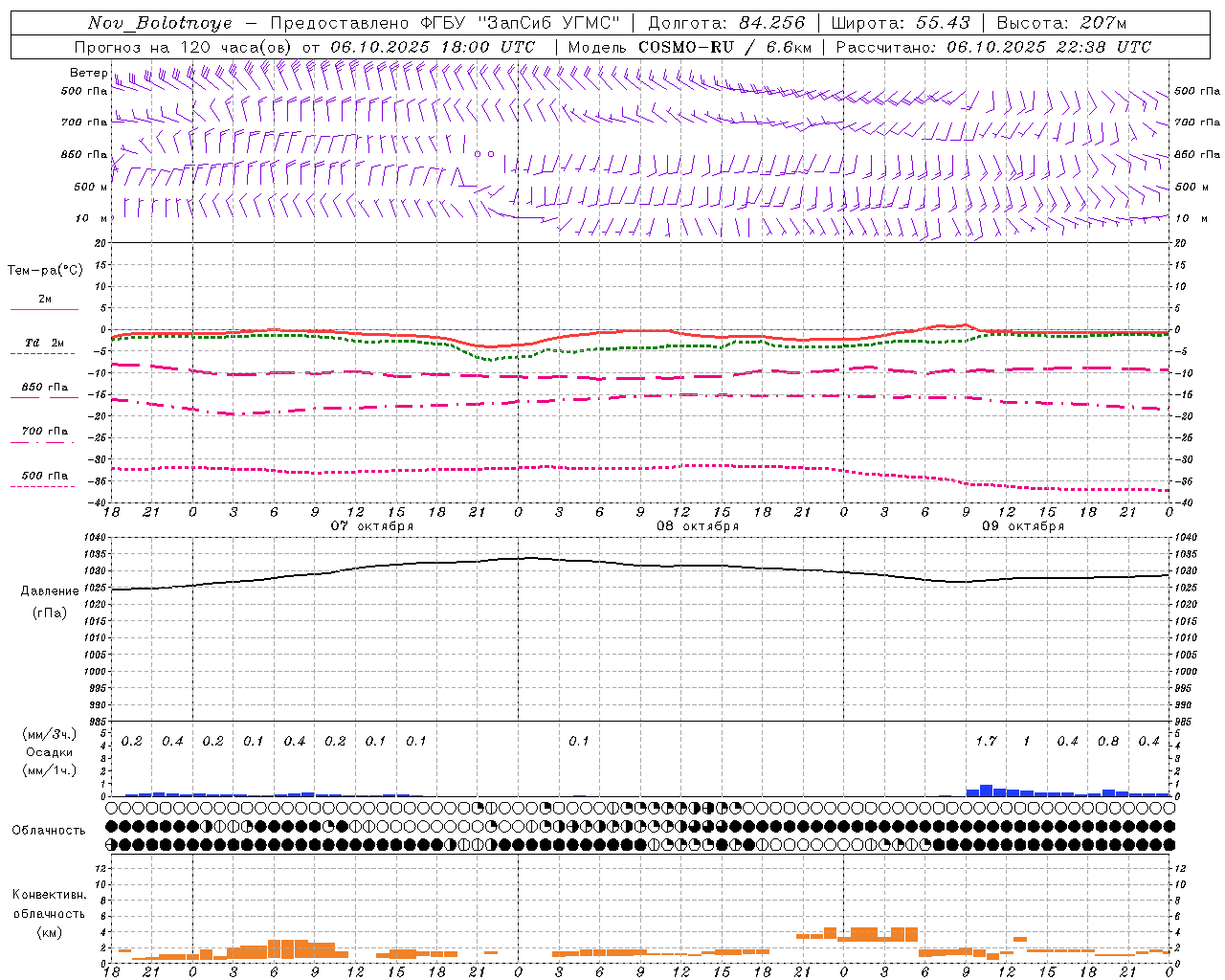The width and height of the screenshot is (1225, 980).
Task: Select the 'Широта: 55.43' latitude value
Action: 901,23
